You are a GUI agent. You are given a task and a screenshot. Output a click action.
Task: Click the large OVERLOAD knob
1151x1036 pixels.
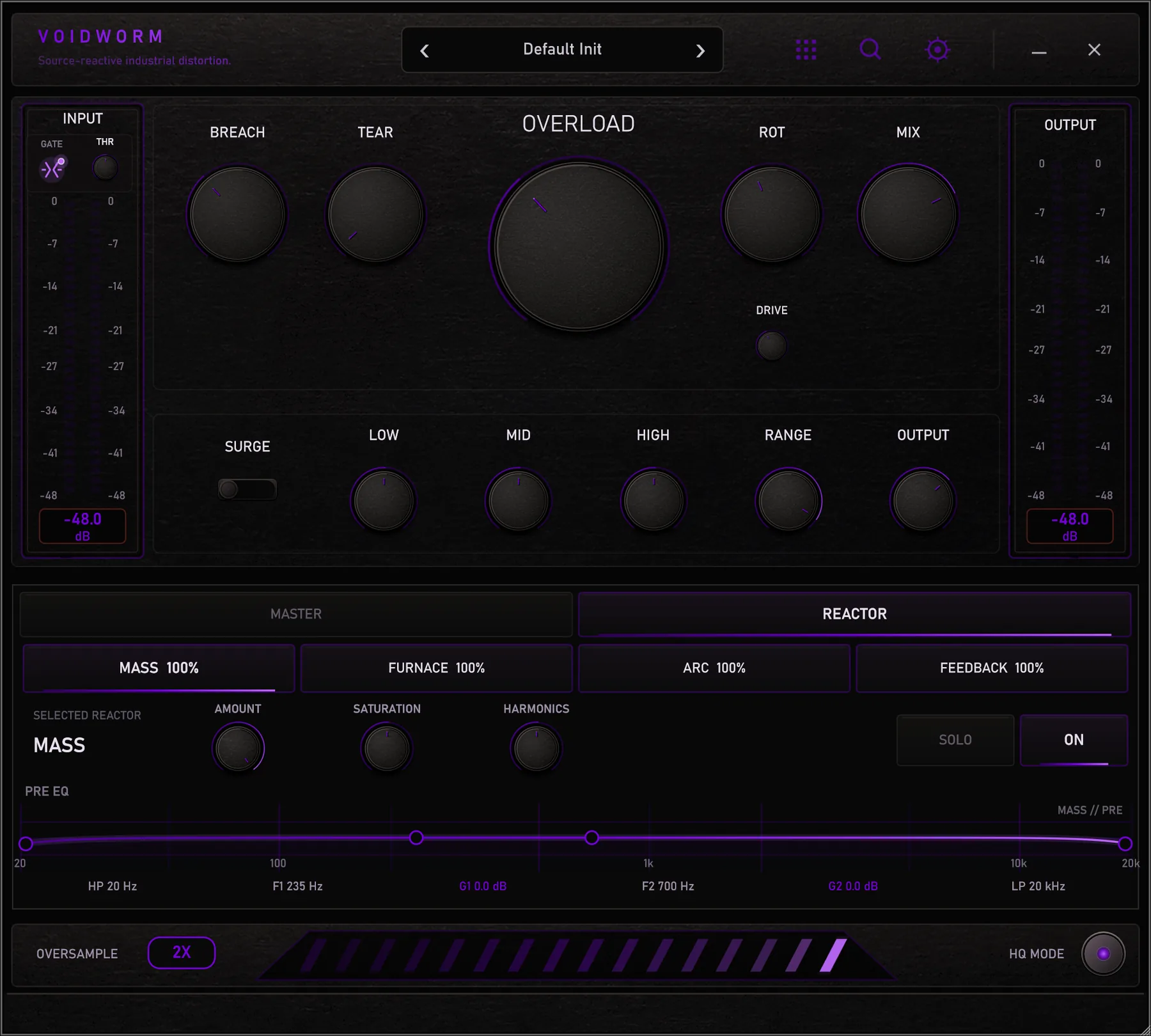tap(579, 246)
